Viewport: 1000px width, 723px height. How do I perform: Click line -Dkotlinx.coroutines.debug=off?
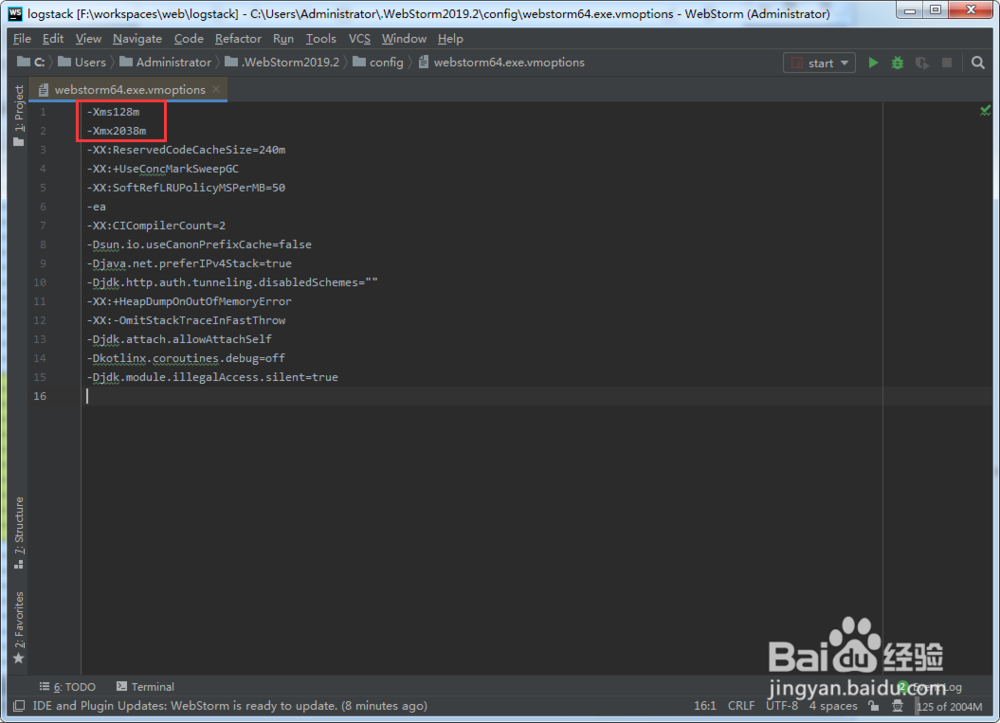click(x=186, y=358)
